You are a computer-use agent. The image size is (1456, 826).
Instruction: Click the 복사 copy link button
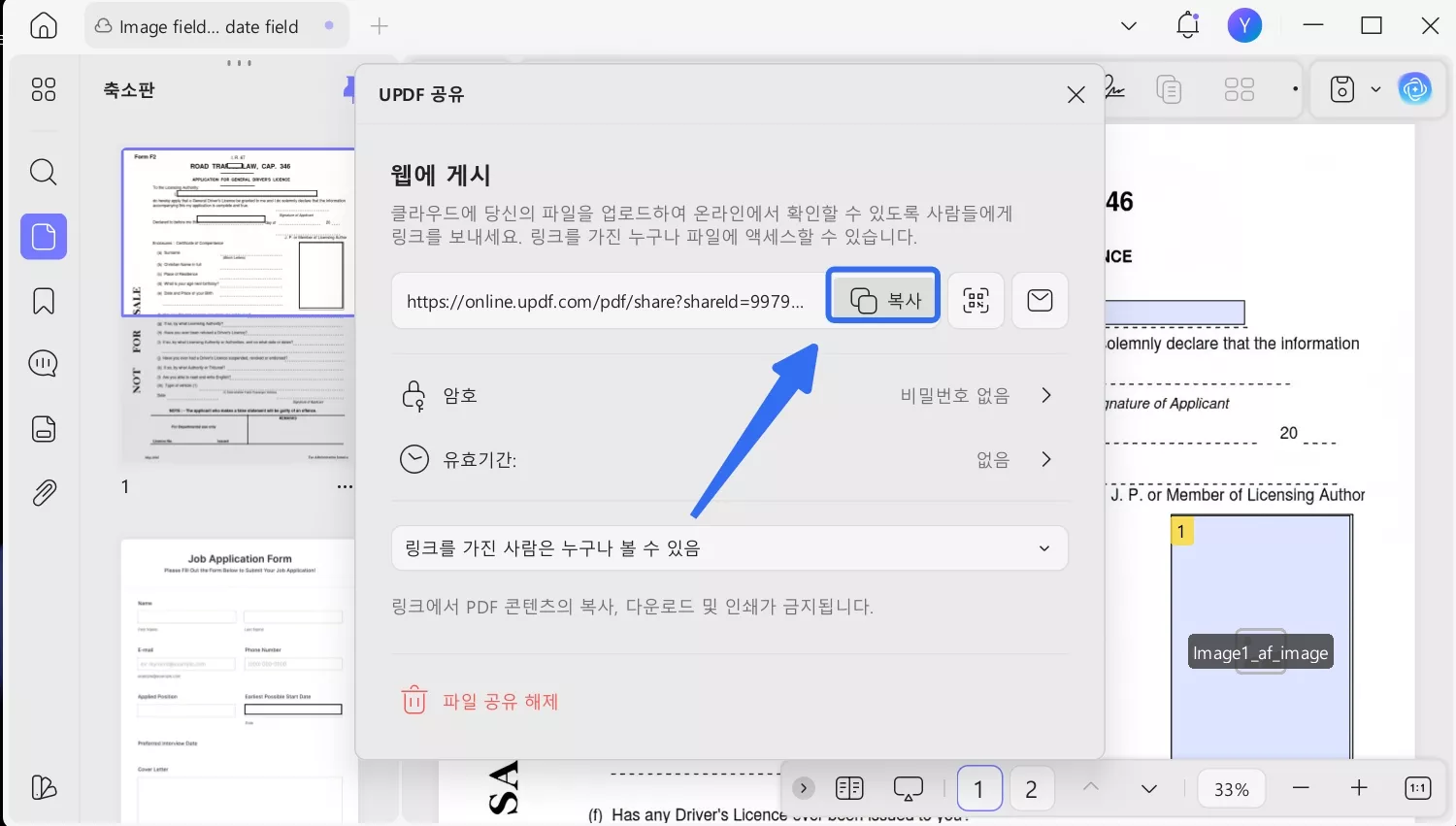(882, 300)
